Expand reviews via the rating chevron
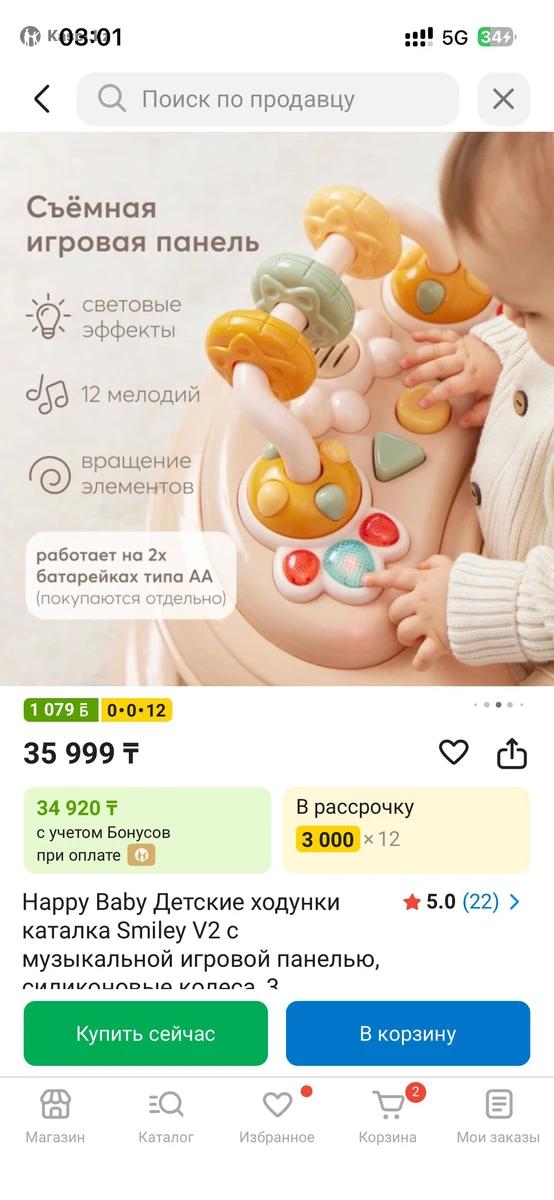554x1200 pixels. click(515, 902)
